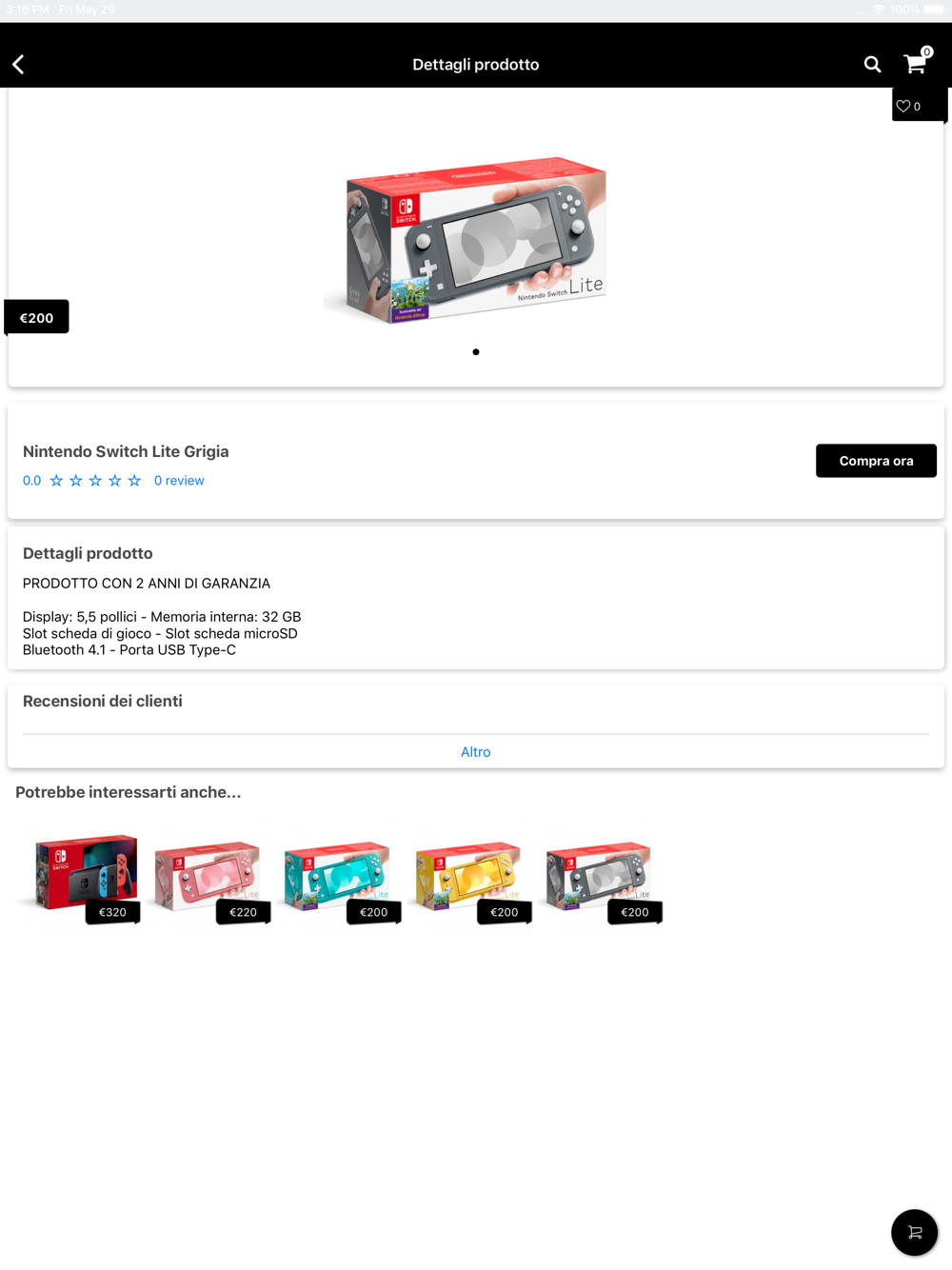
Task: Select the third rating star
Action: (95, 481)
